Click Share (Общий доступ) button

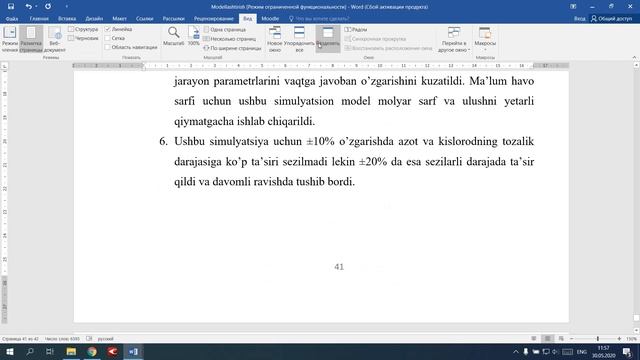pos(612,18)
